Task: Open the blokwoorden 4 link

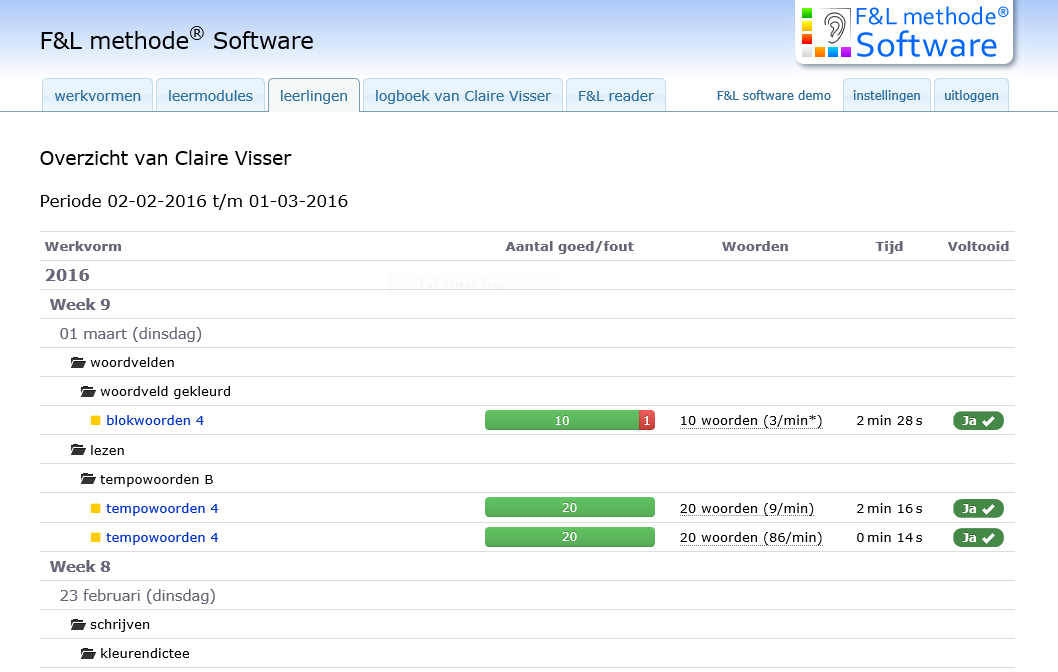Action: click(x=155, y=421)
